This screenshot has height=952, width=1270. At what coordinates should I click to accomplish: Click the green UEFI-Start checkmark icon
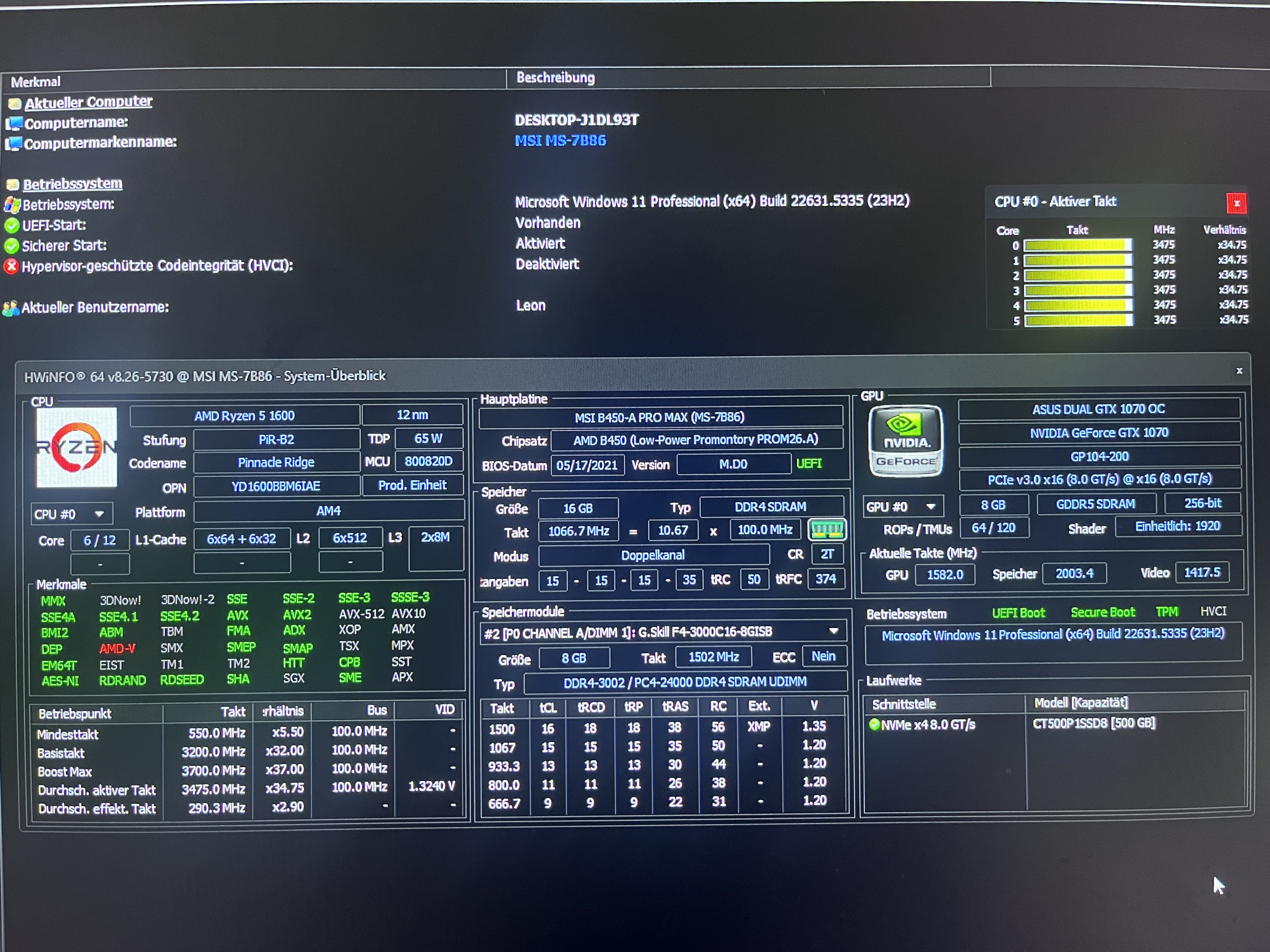[x=12, y=225]
